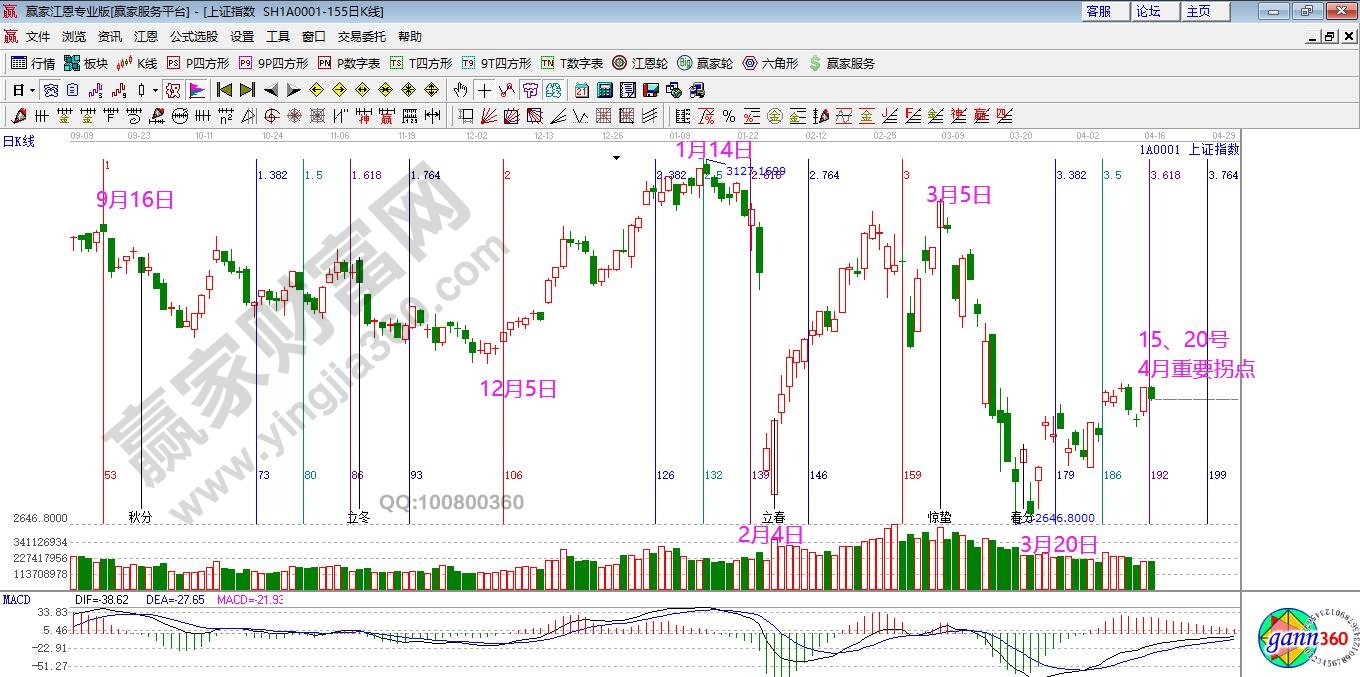This screenshot has width=1360, height=677.
Task: Click the small black triangle above chart
Action: pos(617,157)
